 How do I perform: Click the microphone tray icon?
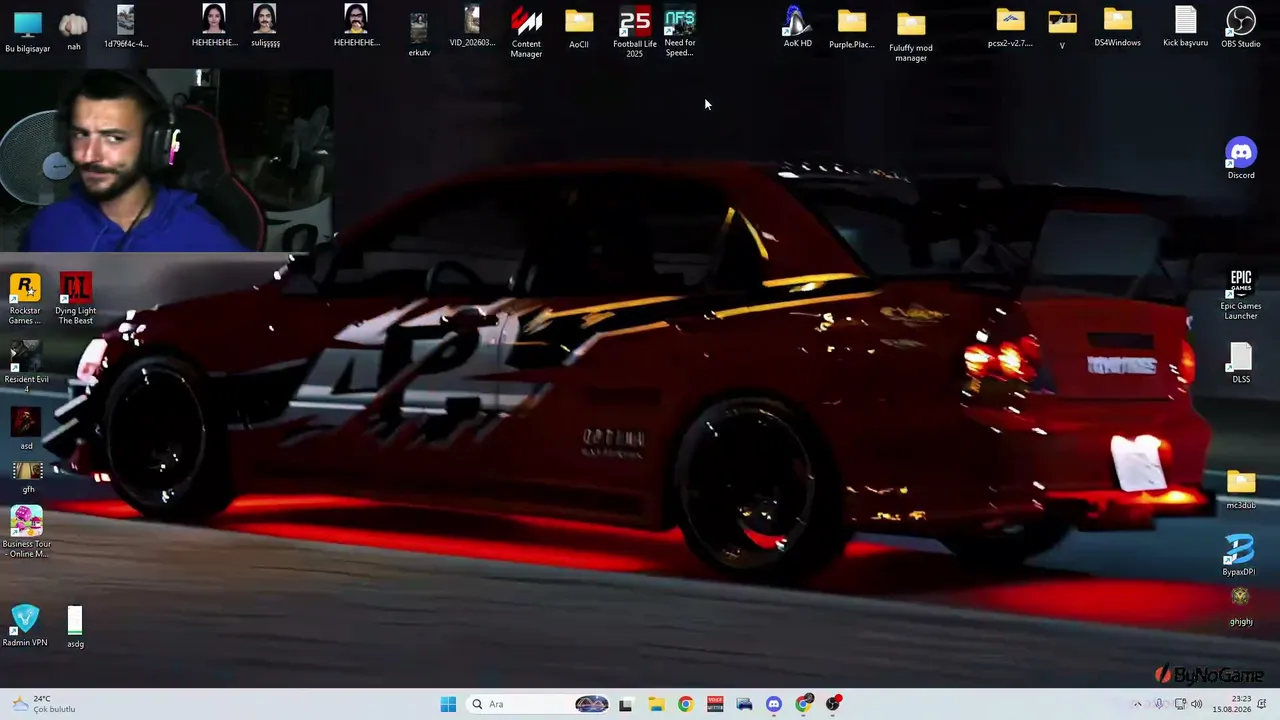[x=1159, y=704]
